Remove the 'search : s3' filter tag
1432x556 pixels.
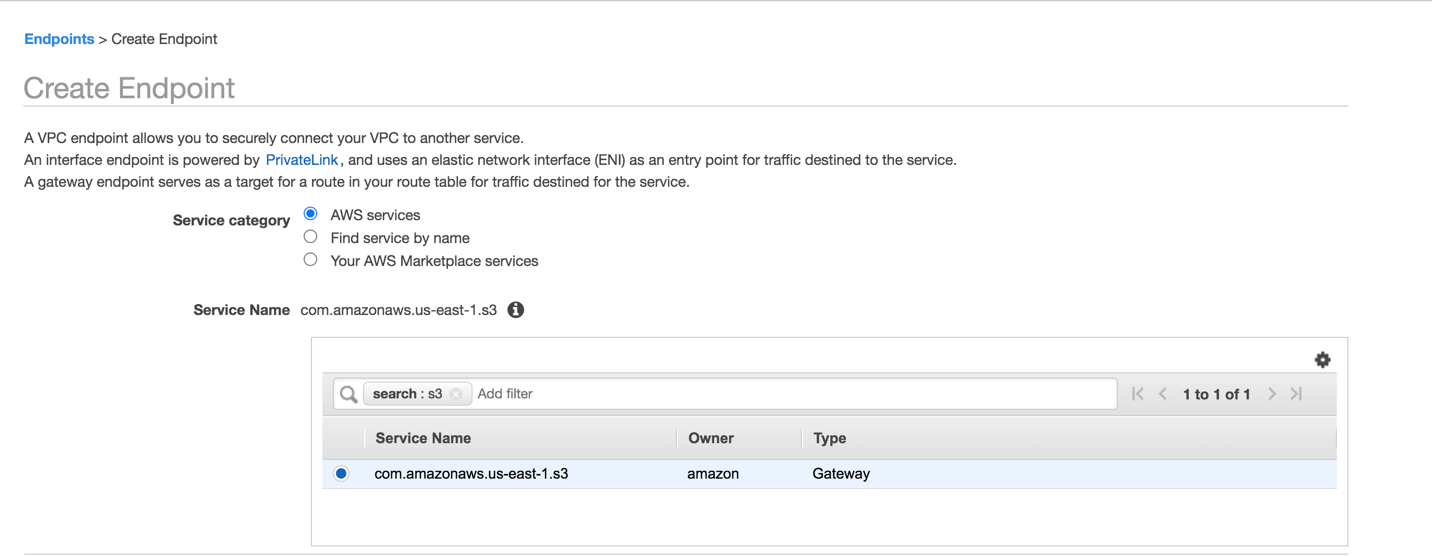coord(456,394)
